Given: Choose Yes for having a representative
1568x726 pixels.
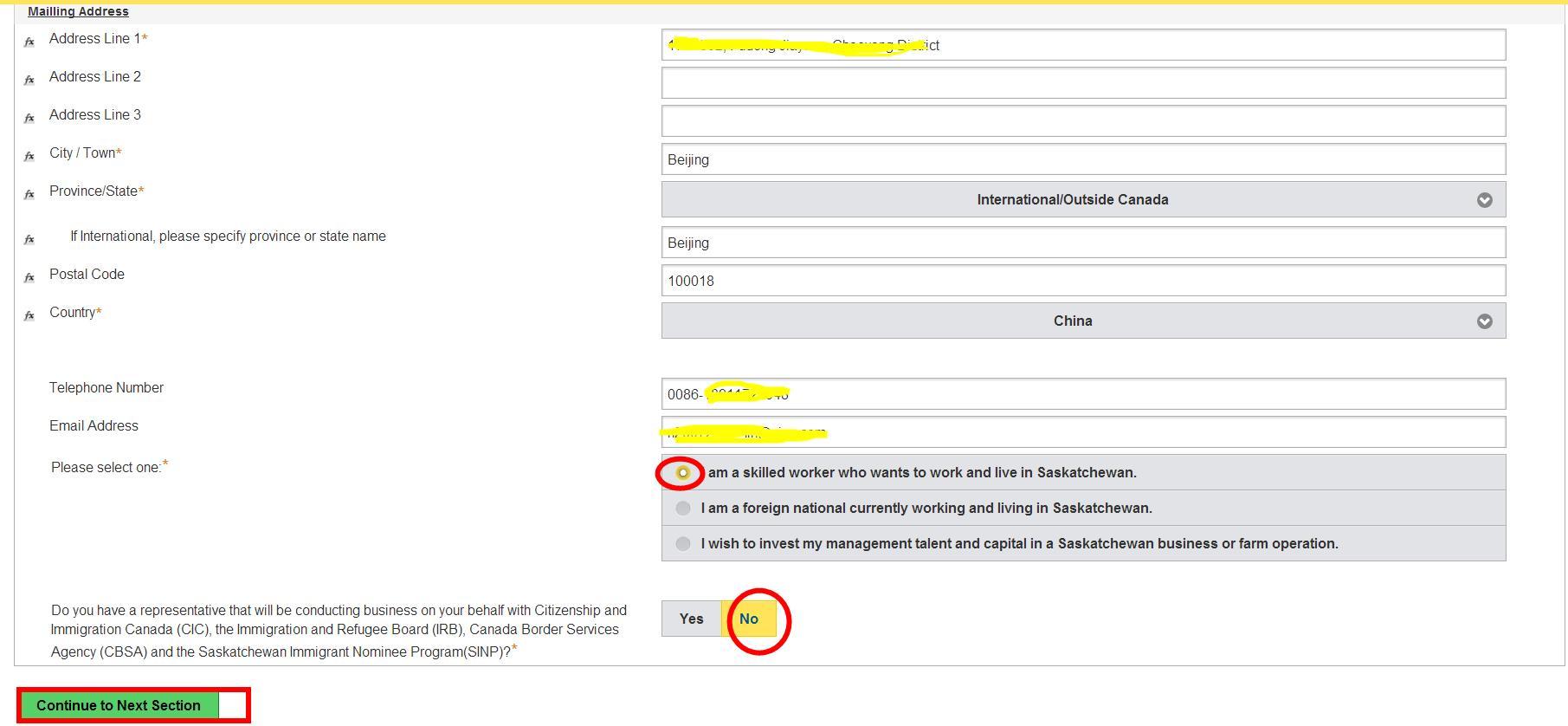Looking at the screenshot, I should coord(691,619).
